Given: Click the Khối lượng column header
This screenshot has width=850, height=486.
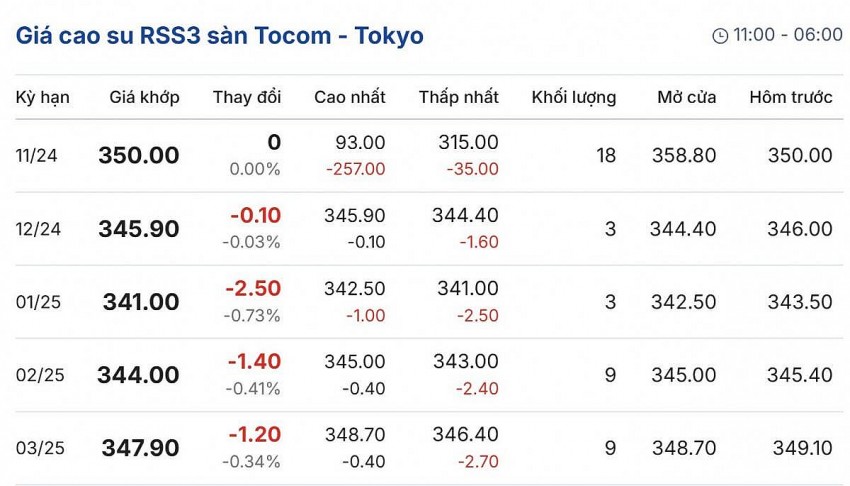Looking at the screenshot, I should [573, 97].
